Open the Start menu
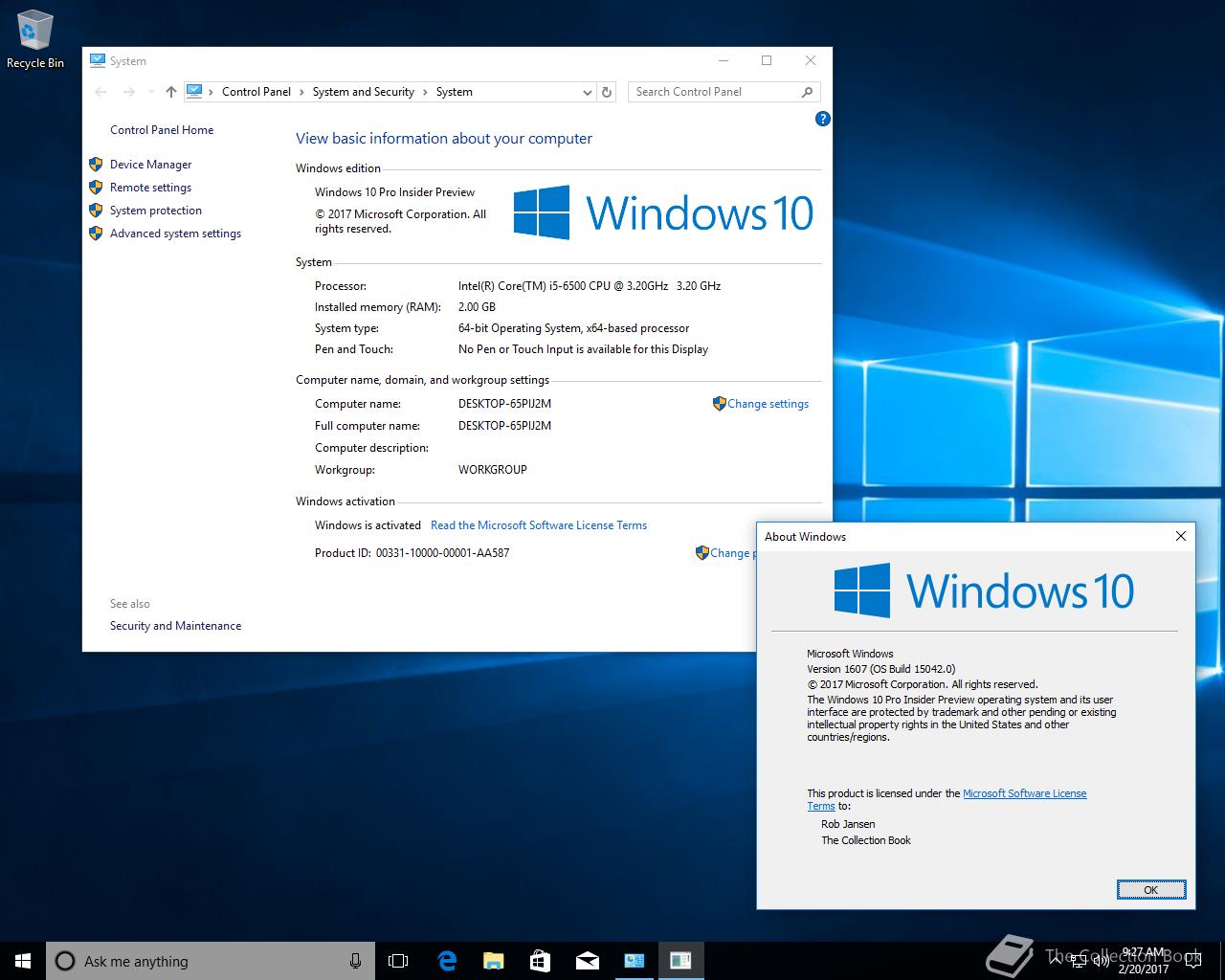Viewport: 1225px width, 980px height. tap(23, 961)
